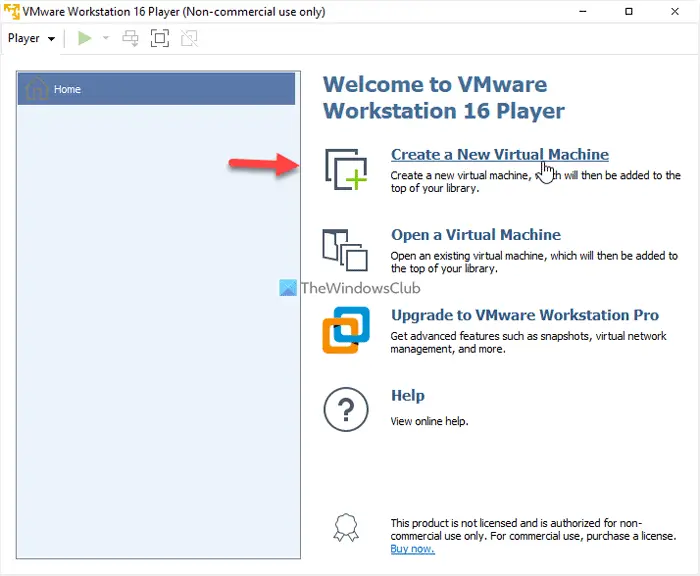Choose Open a Virtual Machine link
Viewport: 700px width, 576px height.
pyautogui.click(x=476, y=235)
